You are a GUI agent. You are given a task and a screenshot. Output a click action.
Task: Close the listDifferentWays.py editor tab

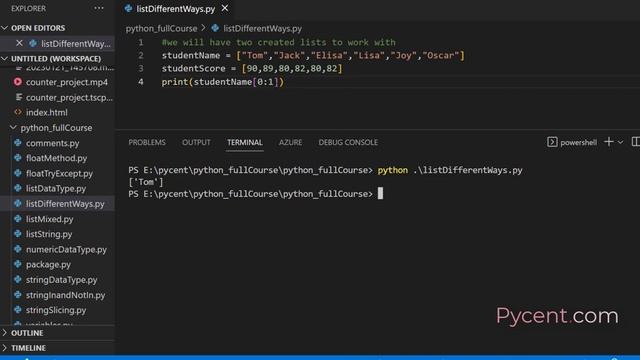(x=225, y=8)
